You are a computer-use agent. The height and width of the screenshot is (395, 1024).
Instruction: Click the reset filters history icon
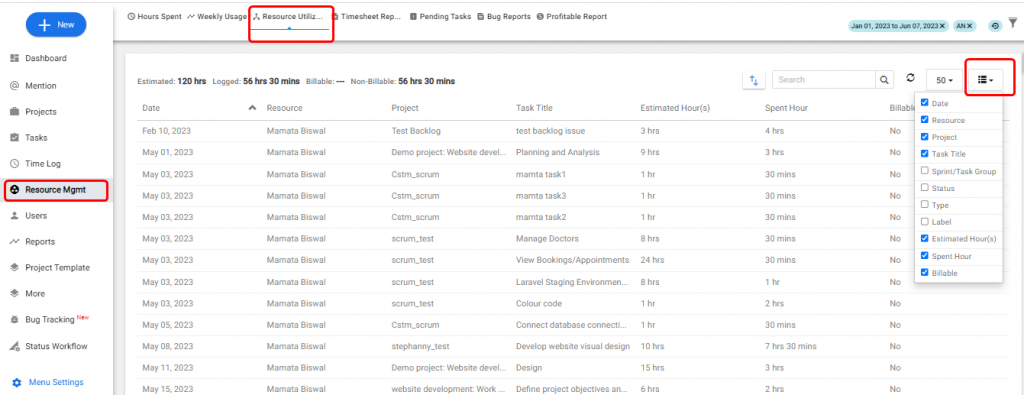click(995, 25)
